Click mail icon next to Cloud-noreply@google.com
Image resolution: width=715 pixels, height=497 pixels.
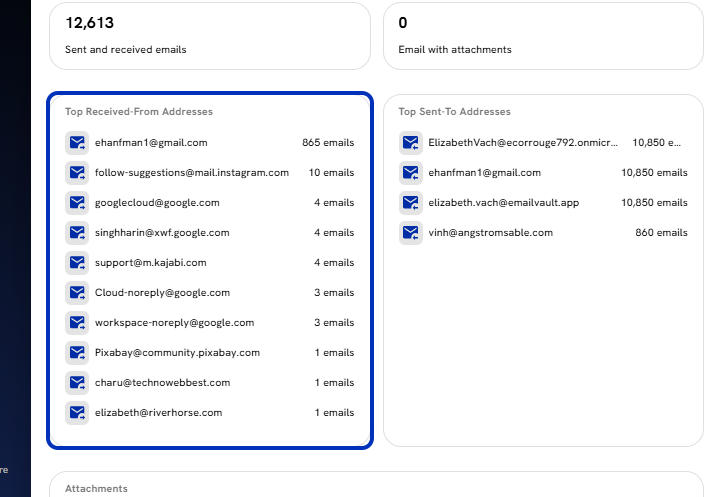(77, 293)
